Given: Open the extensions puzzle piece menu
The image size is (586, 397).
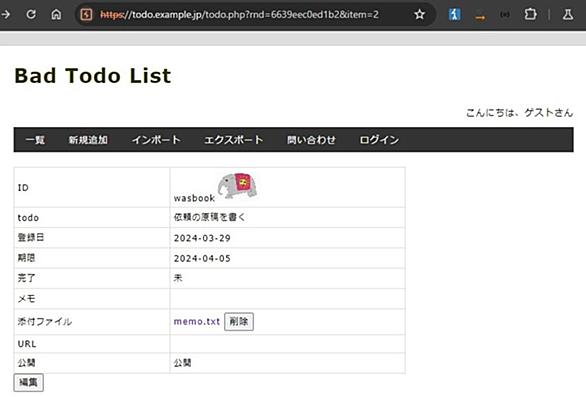Looking at the screenshot, I should pos(530,15).
